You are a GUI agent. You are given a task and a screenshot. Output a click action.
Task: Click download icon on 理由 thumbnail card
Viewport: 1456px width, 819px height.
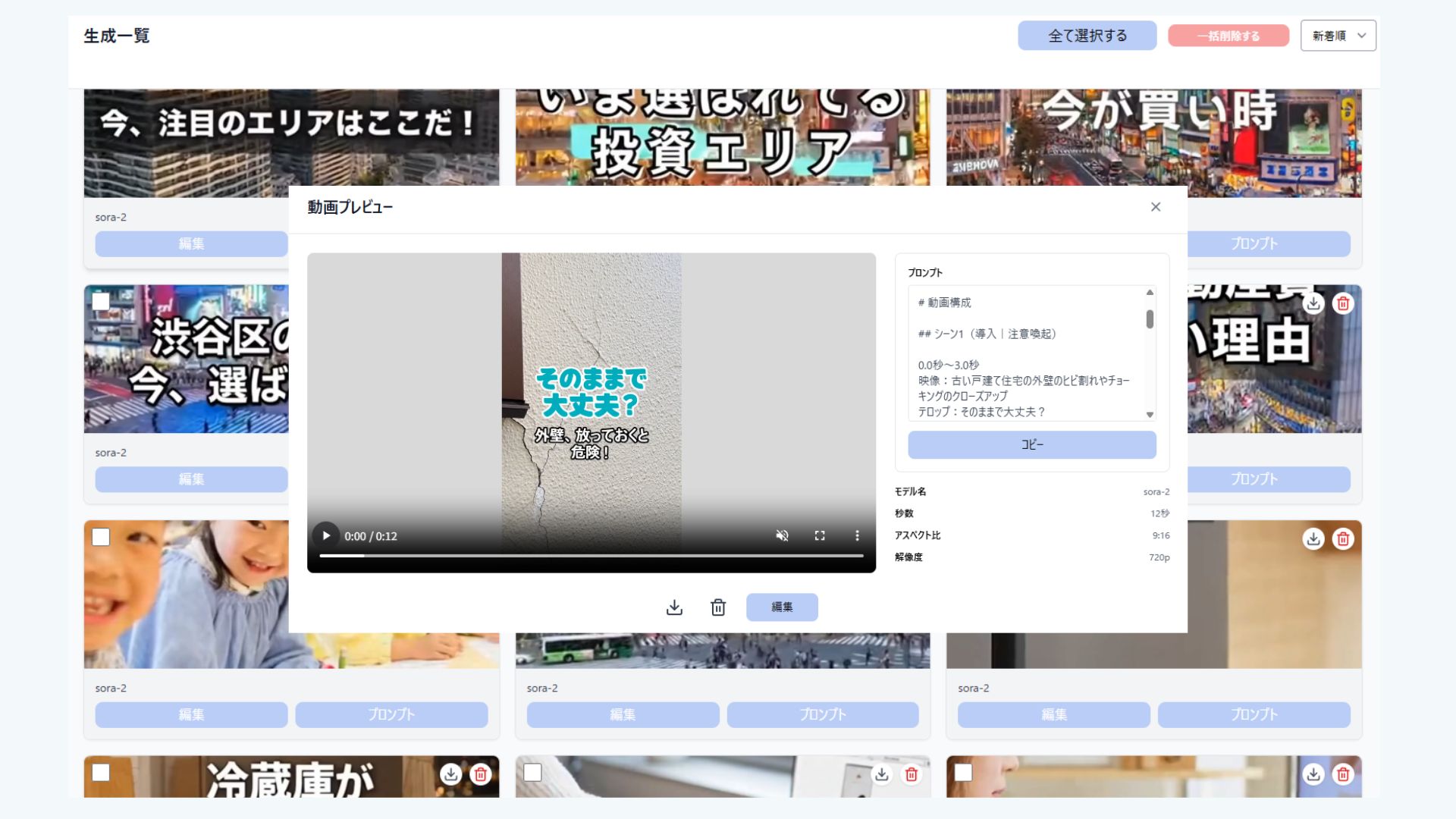point(1313,303)
